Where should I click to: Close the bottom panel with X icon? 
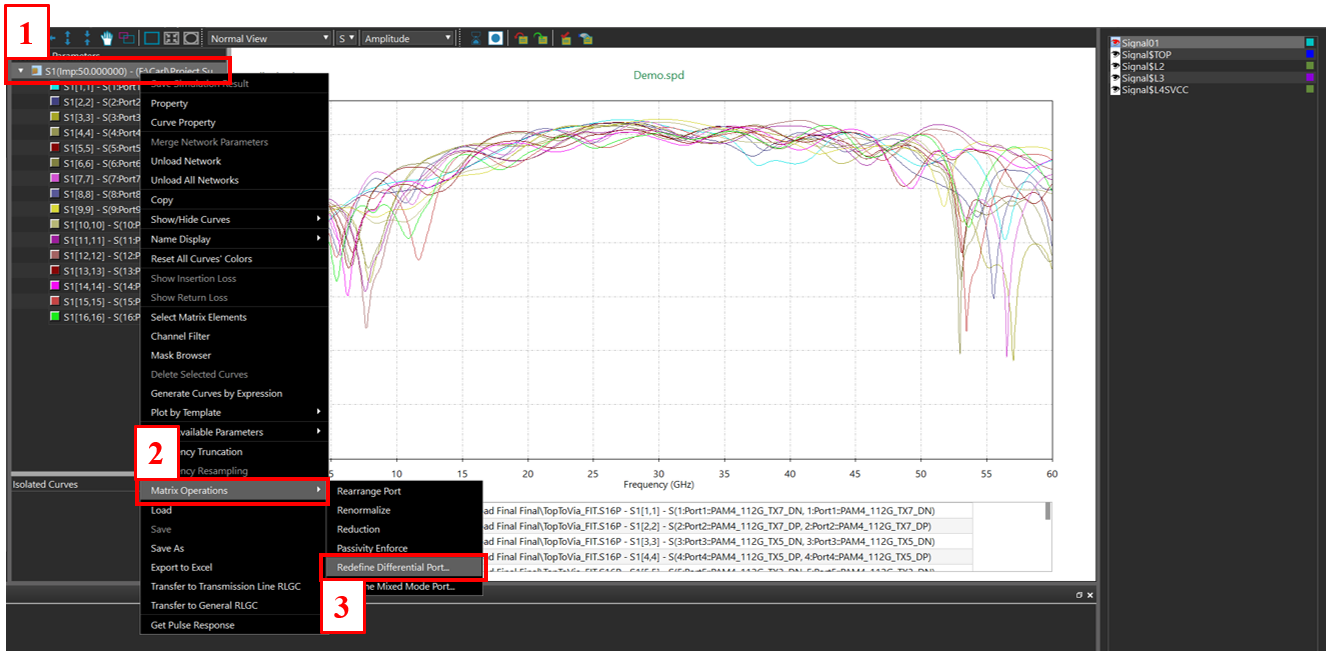tap(1090, 595)
